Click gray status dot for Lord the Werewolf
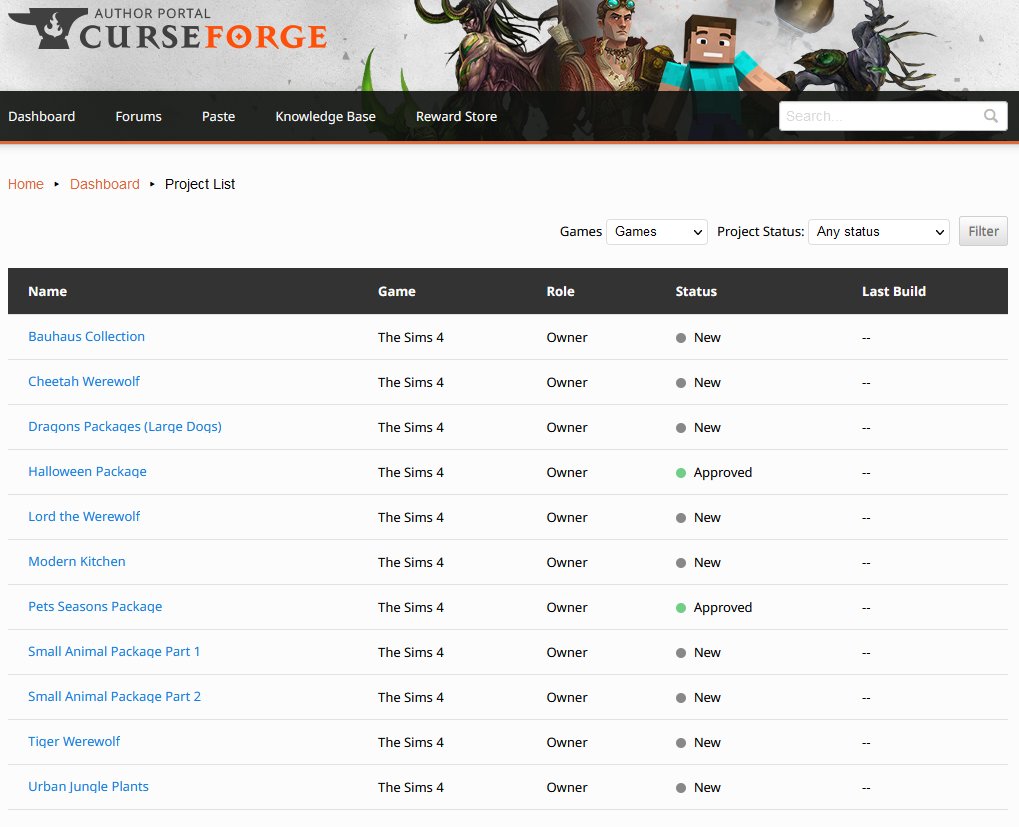This screenshot has width=1019, height=827. click(x=681, y=518)
